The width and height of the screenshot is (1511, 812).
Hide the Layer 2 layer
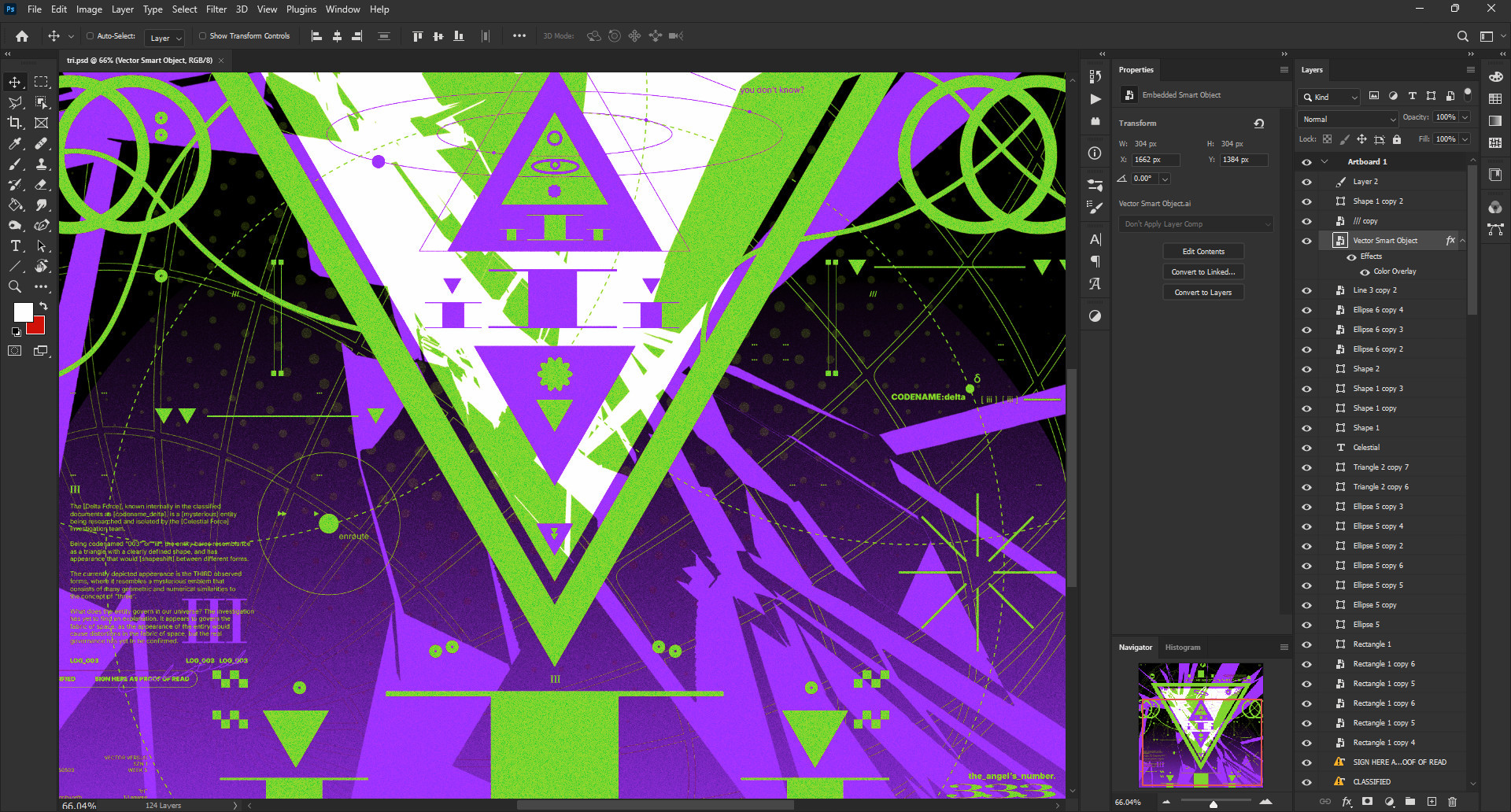tap(1307, 182)
